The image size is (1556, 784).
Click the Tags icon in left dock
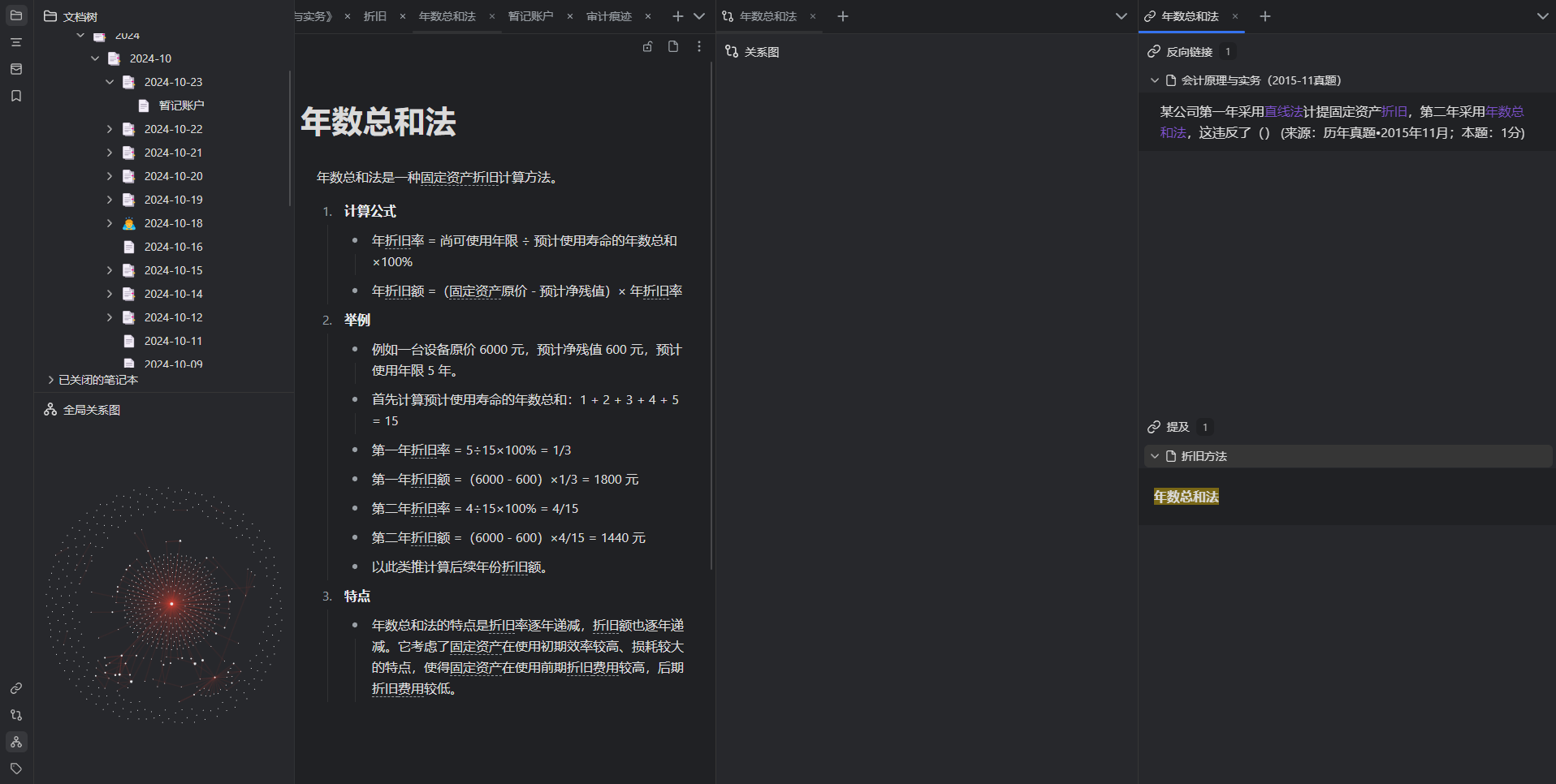(16, 769)
